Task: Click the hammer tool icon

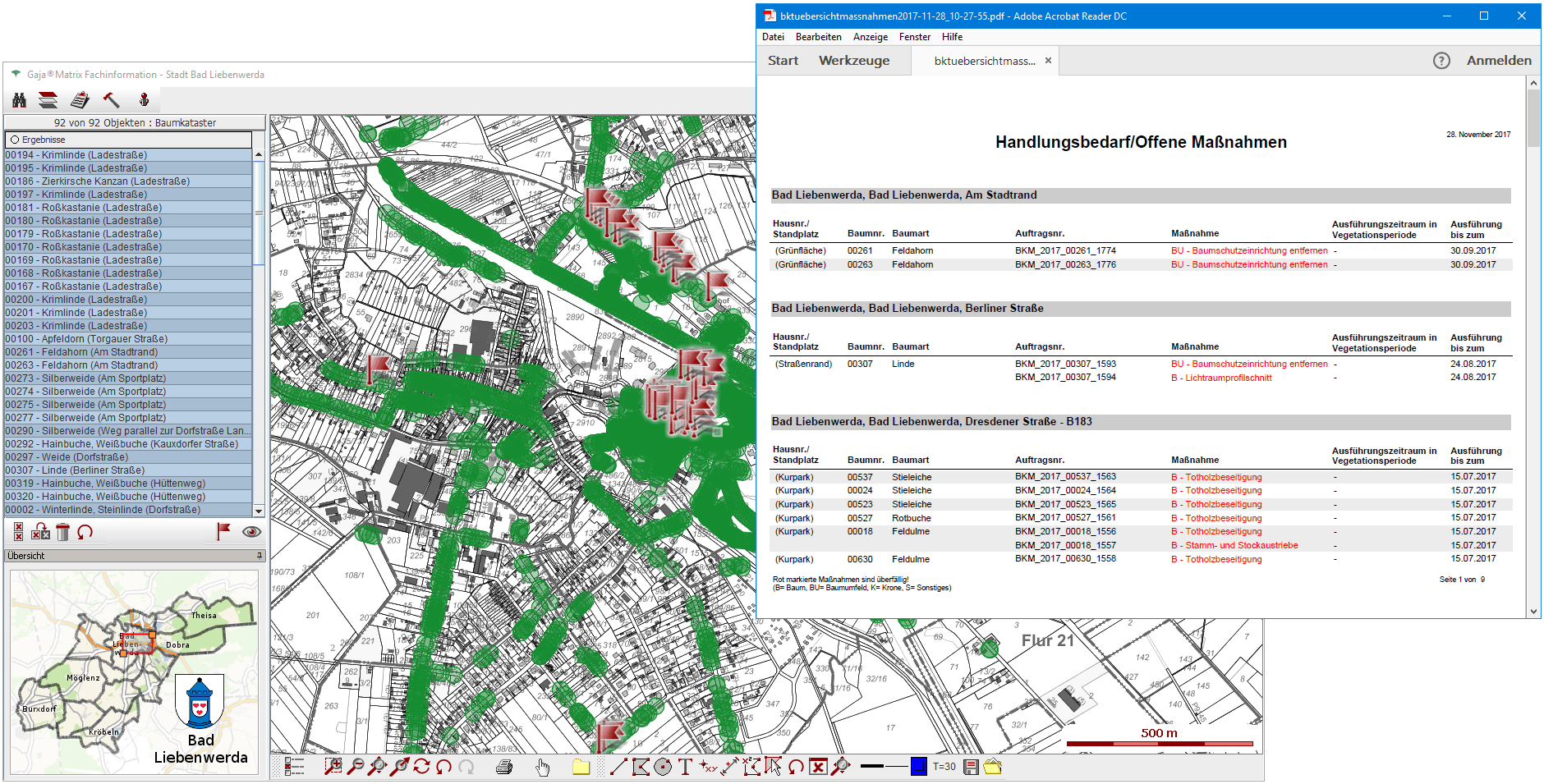Action: pyautogui.click(x=111, y=100)
